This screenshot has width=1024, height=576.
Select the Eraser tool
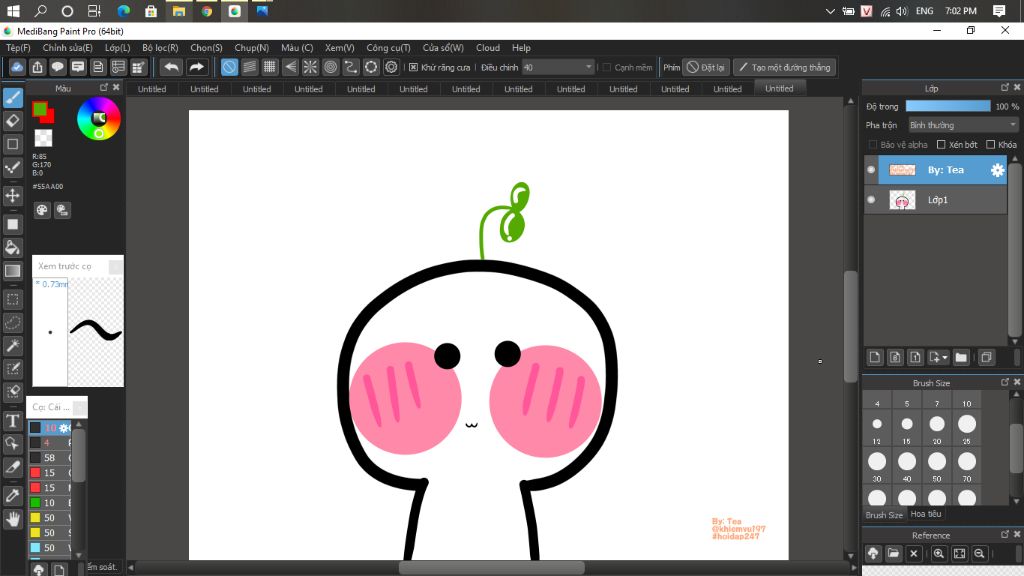point(12,121)
